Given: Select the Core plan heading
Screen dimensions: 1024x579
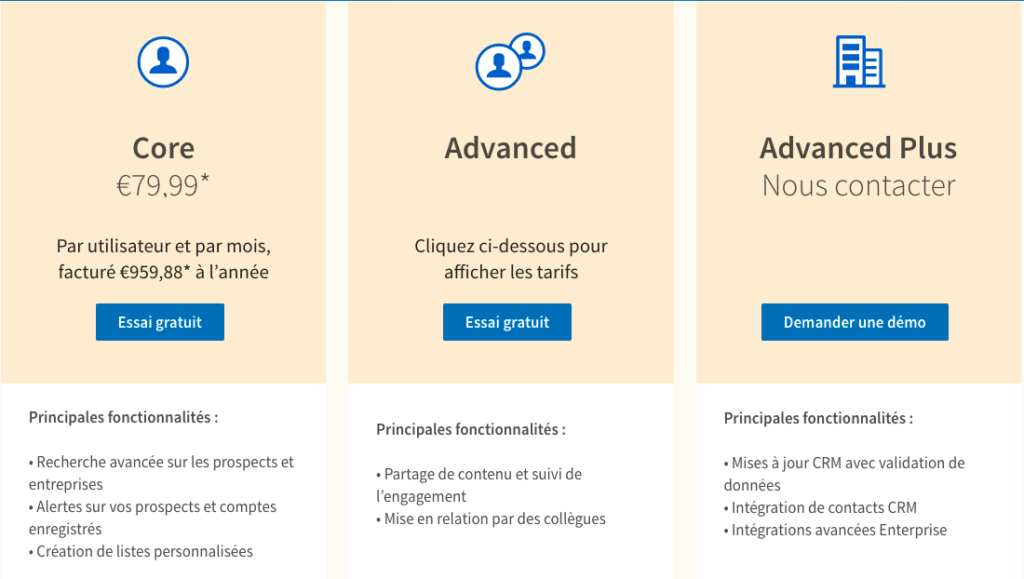Looking at the screenshot, I should [163, 148].
